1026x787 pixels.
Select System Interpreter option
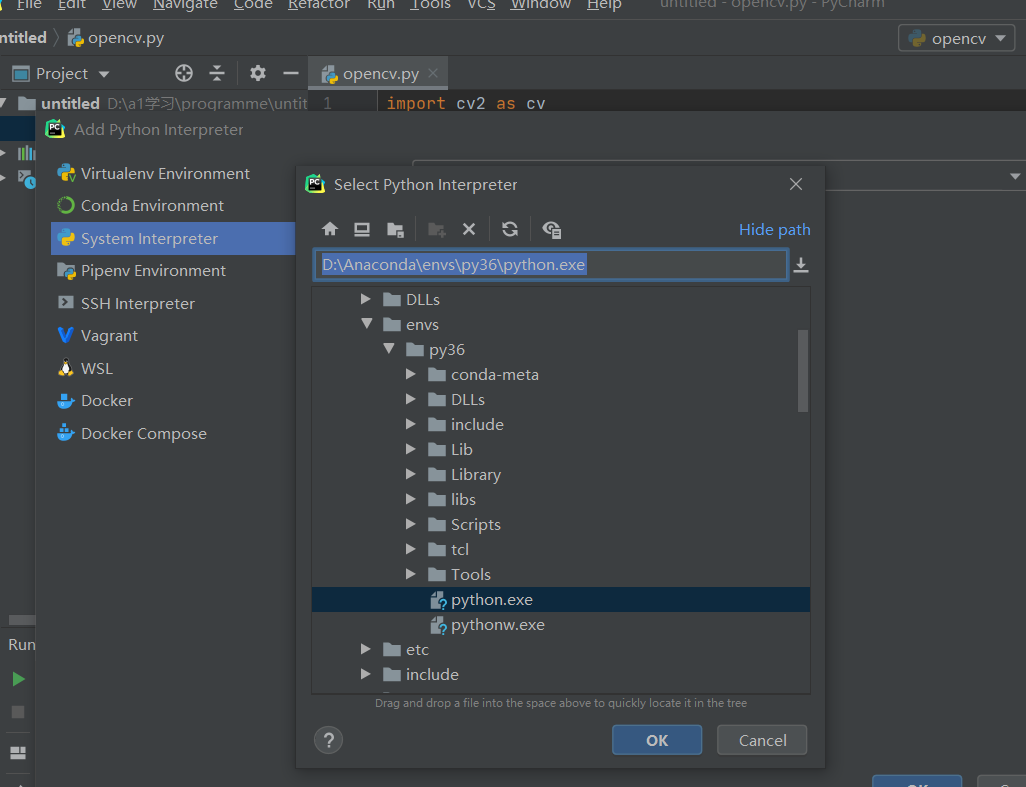[173, 238]
